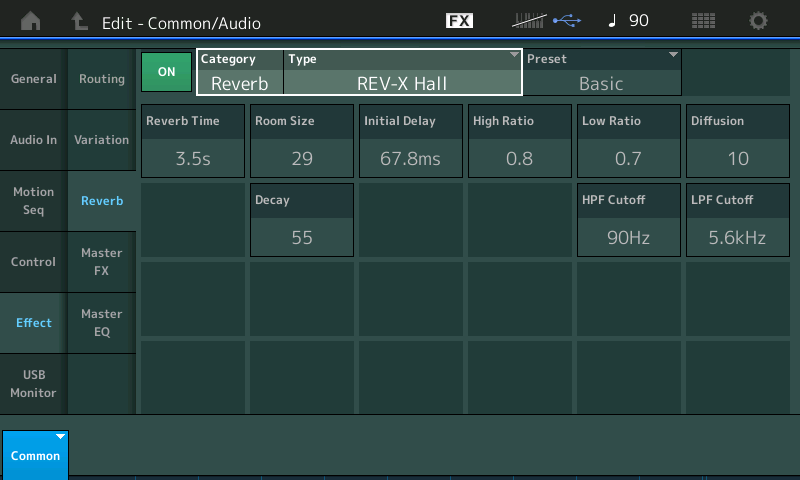Open the General tab
The width and height of the screenshot is (800, 480).
click(34, 79)
